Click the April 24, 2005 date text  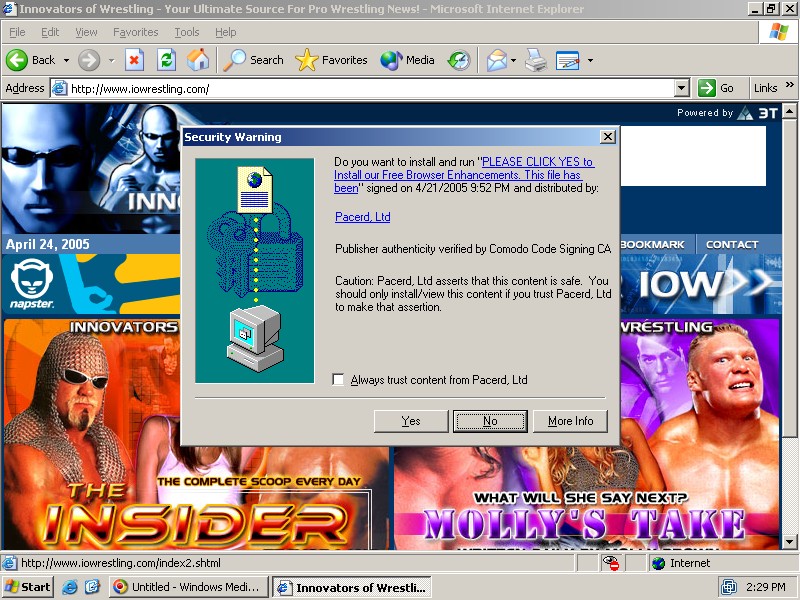point(47,244)
